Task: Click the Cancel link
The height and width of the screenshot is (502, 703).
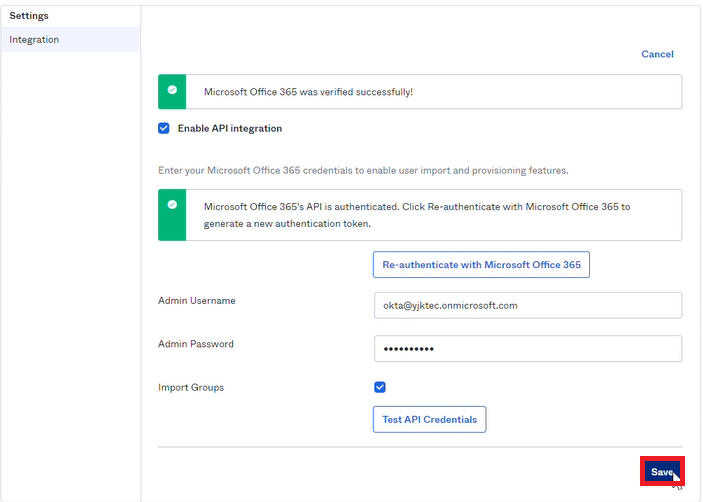Action: tap(657, 54)
